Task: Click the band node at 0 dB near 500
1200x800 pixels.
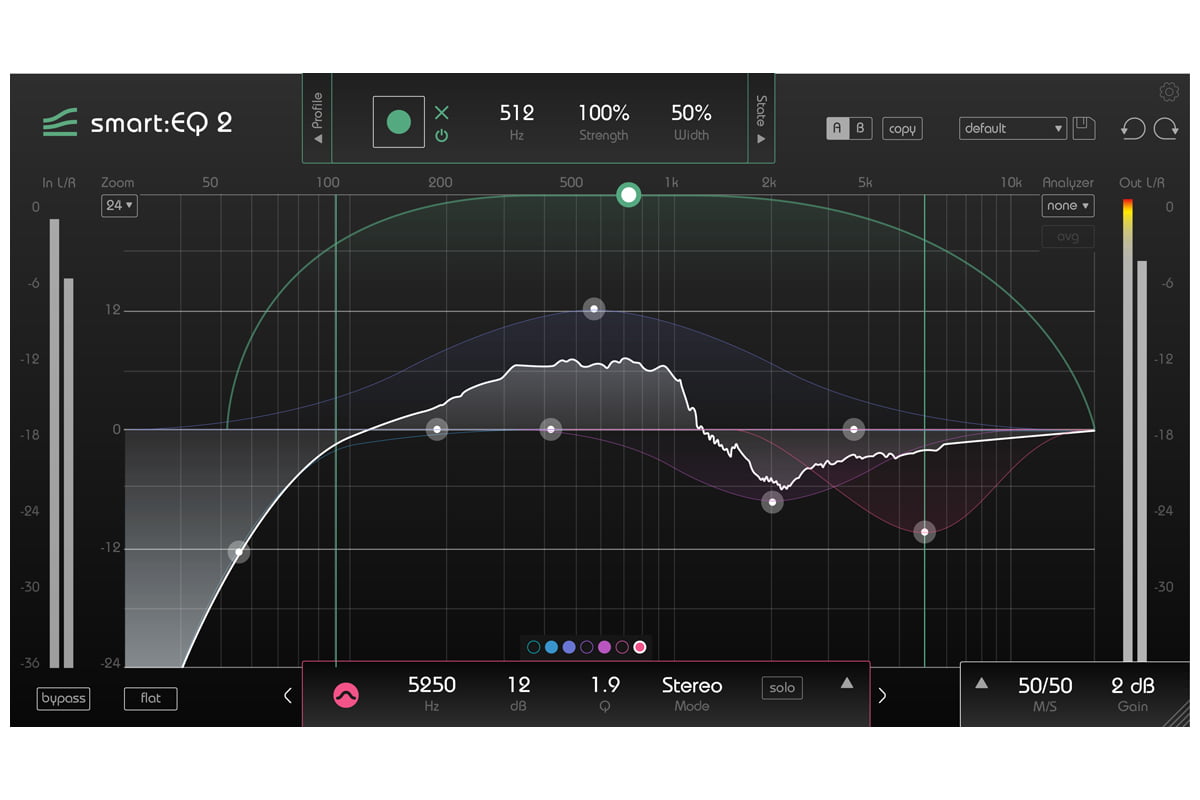Action: [x=550, y=429]
